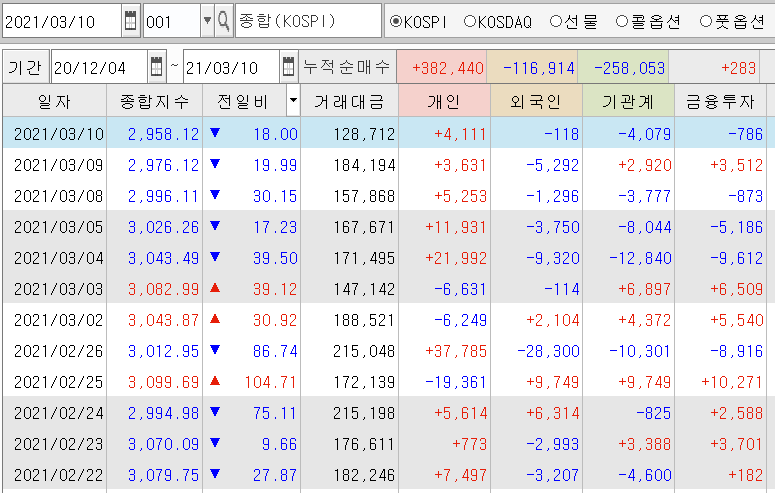
Task: Click individual net buy -19,361
Action: click(456, 382)
